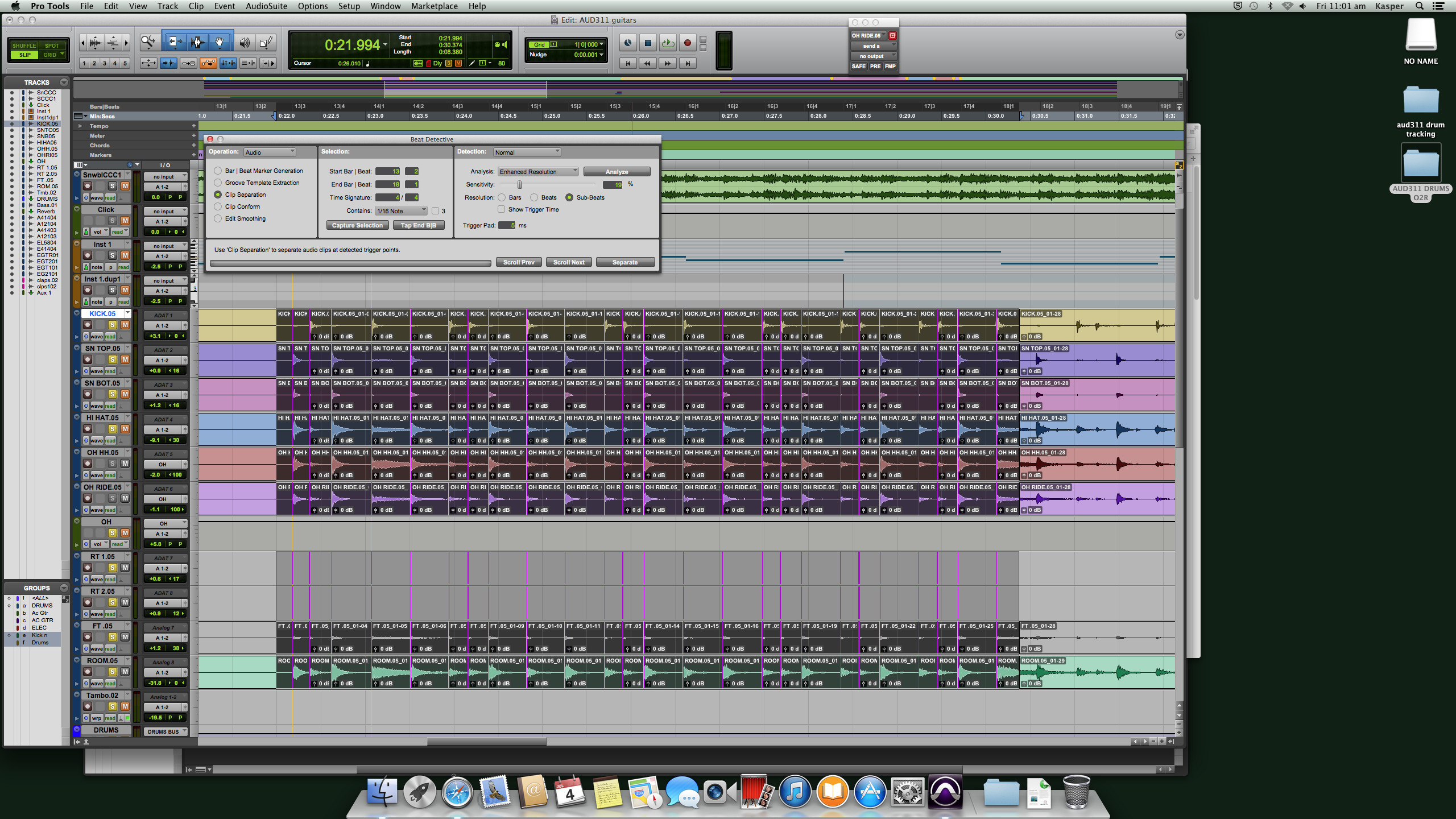Select the Bar | Beat Marker Generation option

pos(218,171)
